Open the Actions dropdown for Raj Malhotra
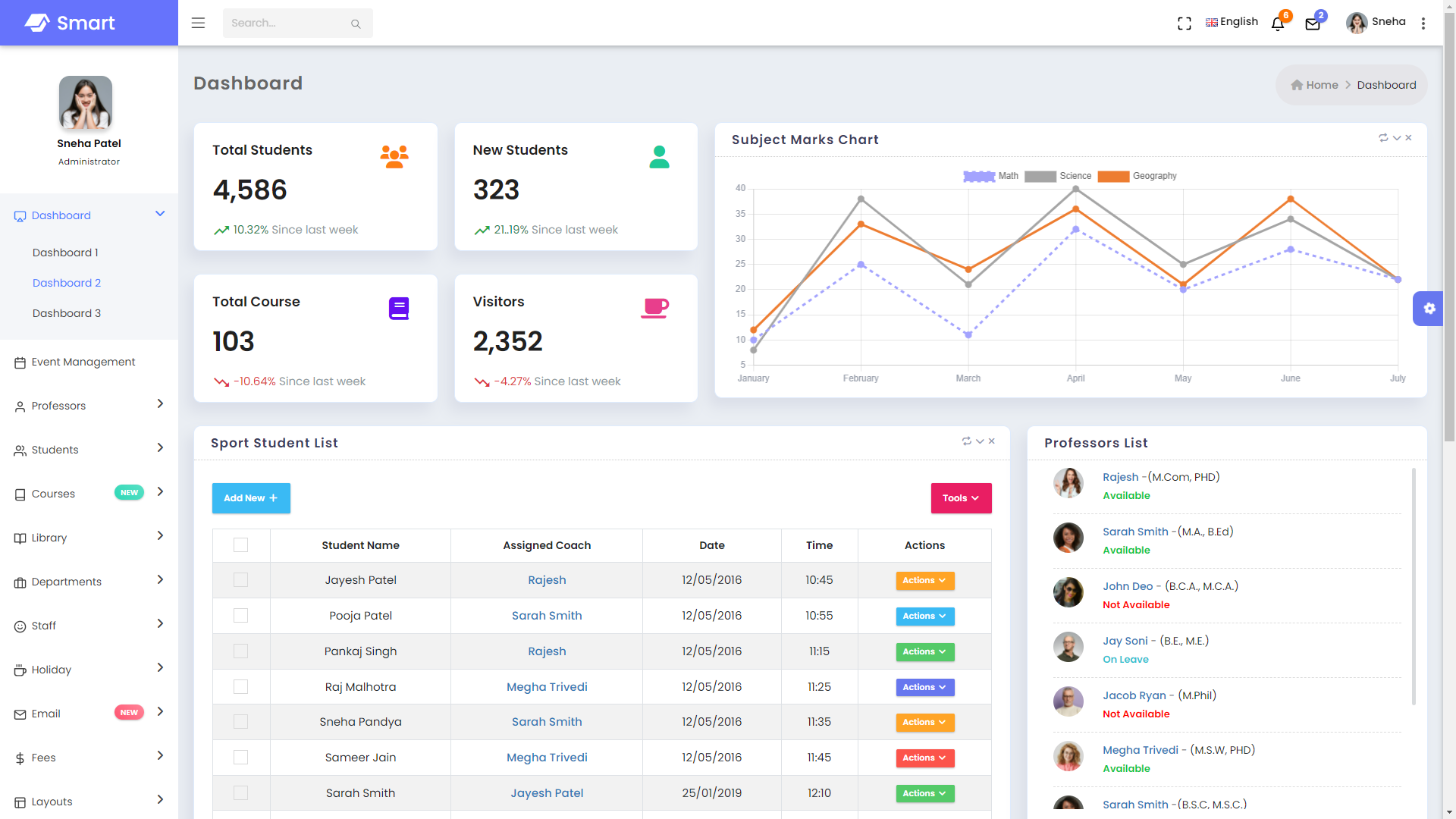 (x=924, y=687)
